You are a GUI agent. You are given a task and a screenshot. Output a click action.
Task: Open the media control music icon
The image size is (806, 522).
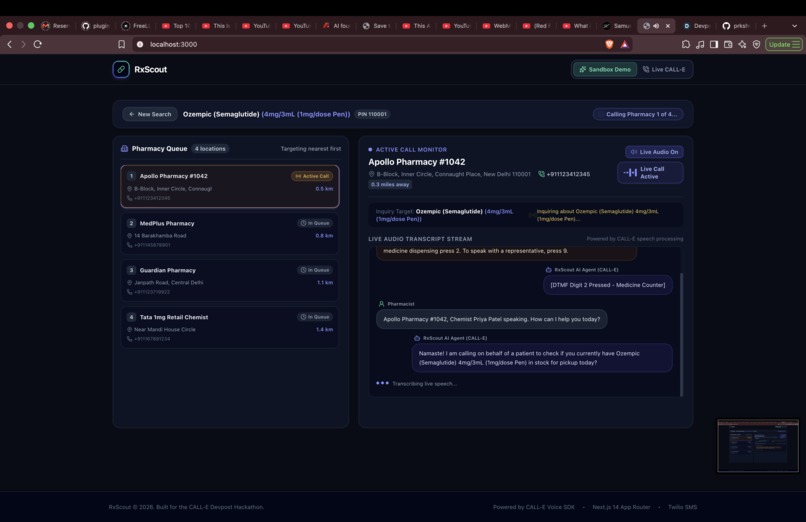700,44
